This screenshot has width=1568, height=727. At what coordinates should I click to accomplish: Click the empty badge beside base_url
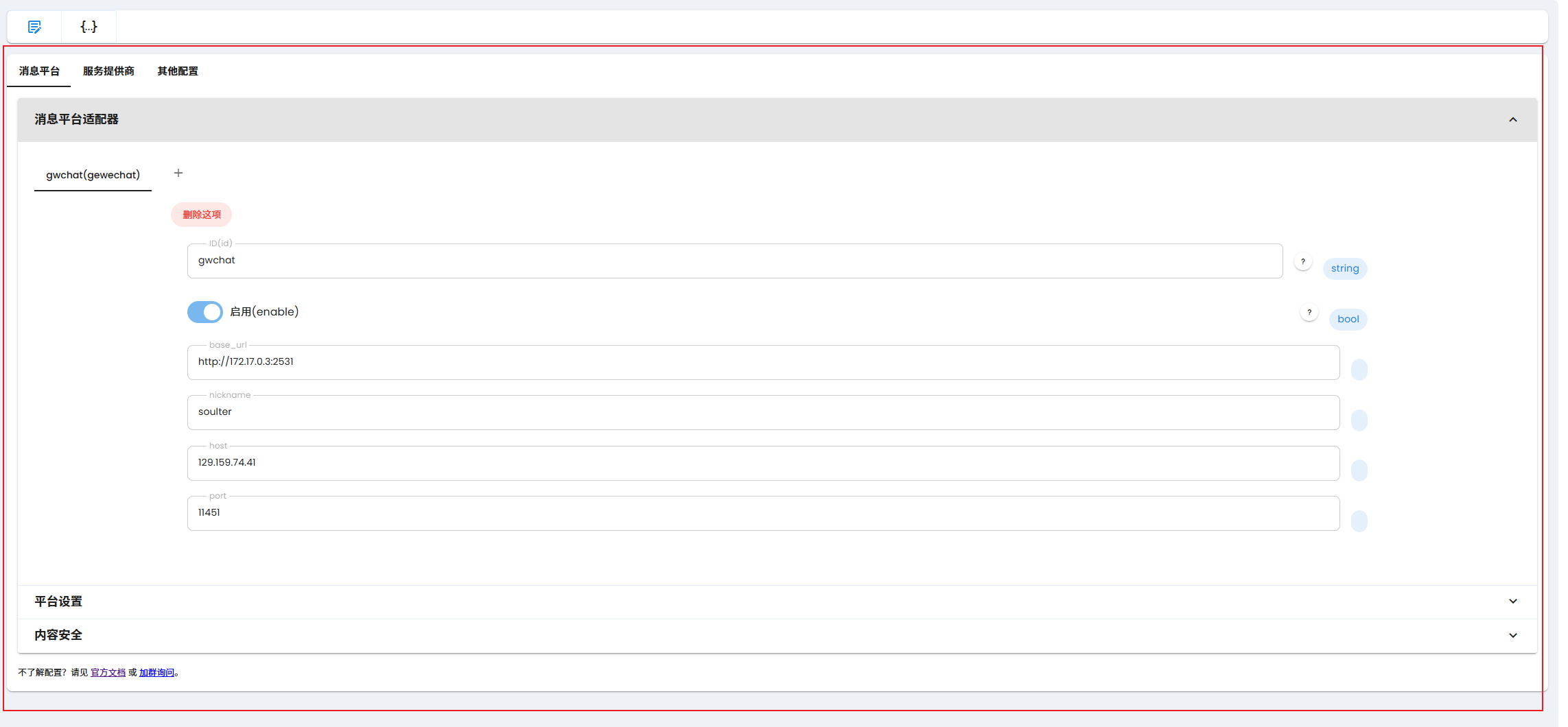pos(1359,370)
